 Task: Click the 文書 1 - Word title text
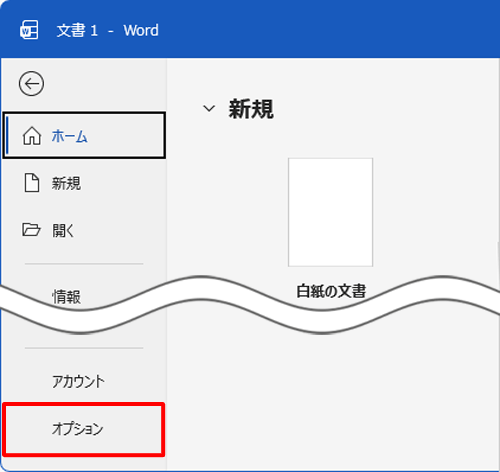[x=108, y=30]
